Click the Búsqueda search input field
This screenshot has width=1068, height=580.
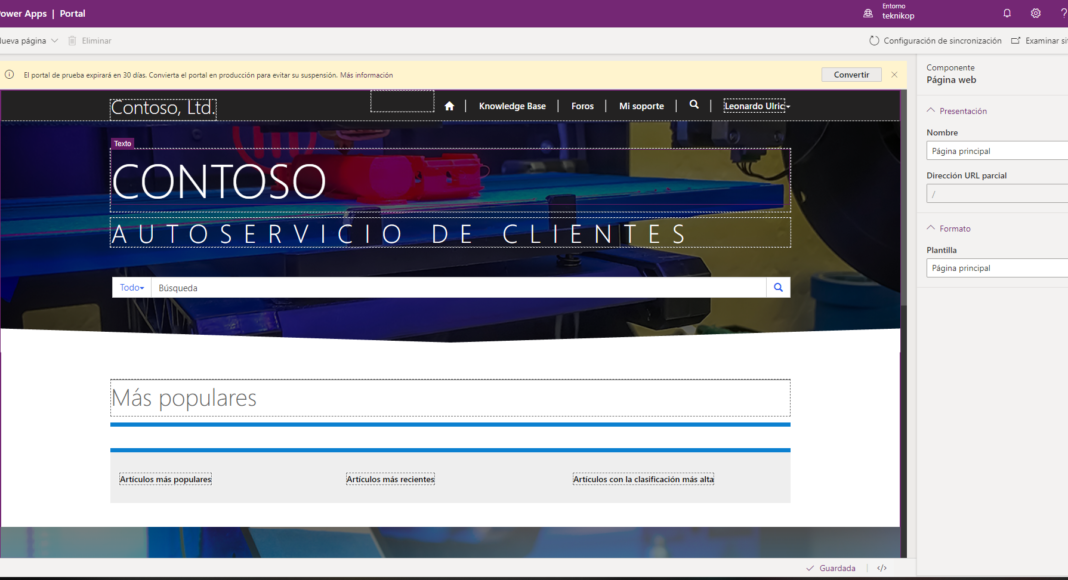click(460, 288)
